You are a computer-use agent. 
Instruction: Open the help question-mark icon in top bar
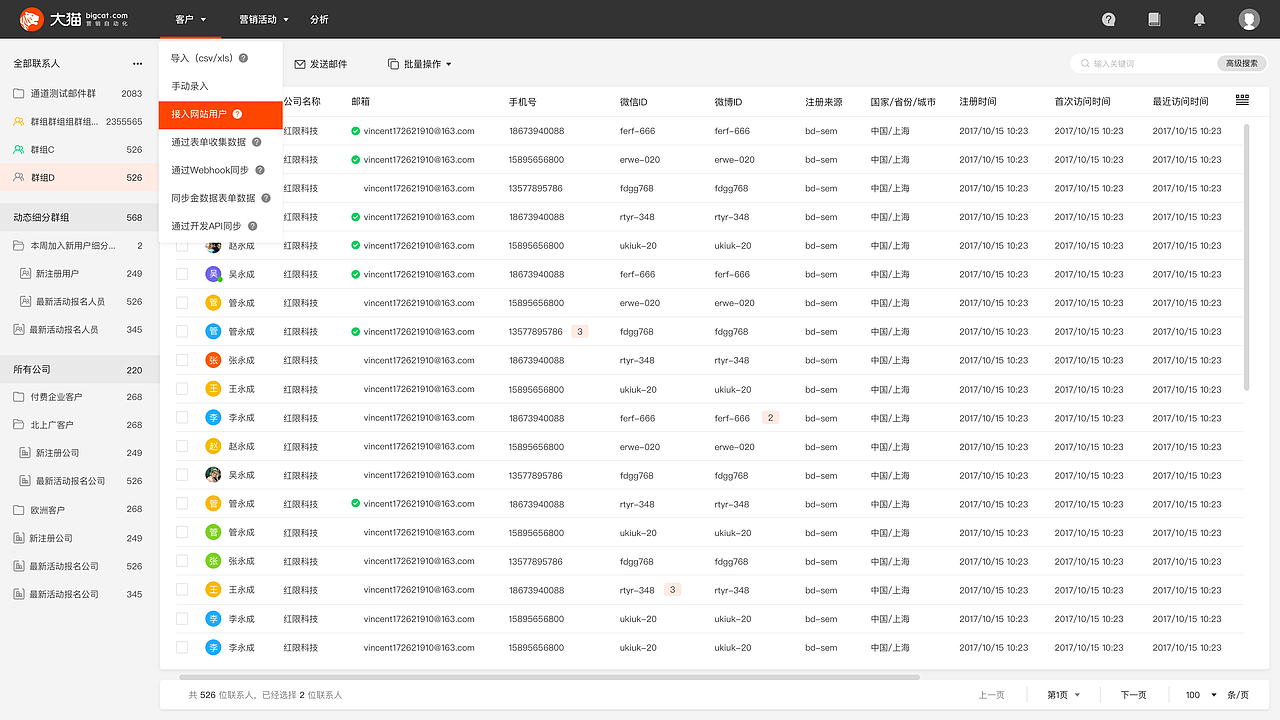tap(1109, 19)
